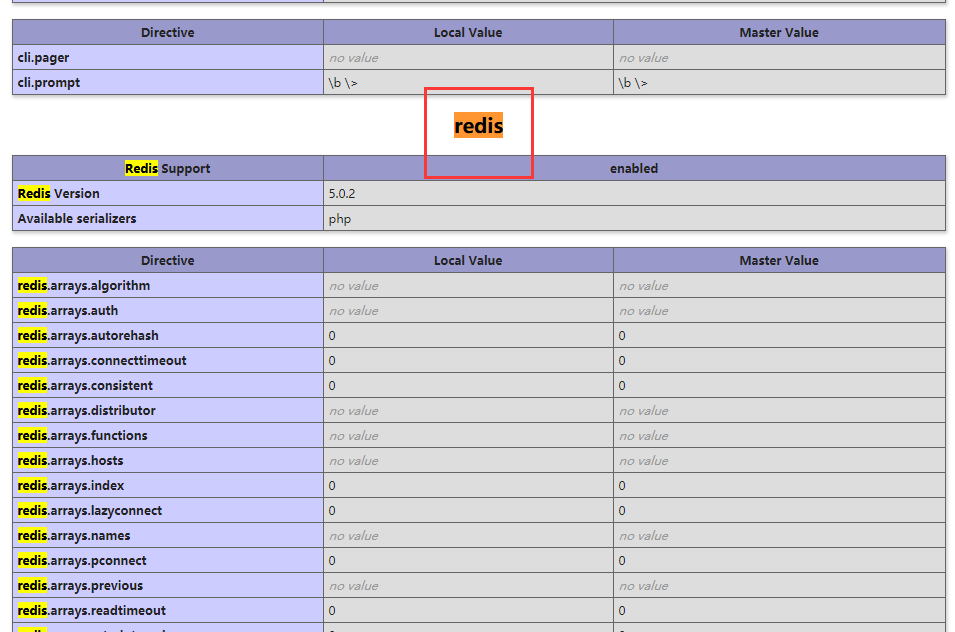Select cli.prompt local value "\b \>"
The height and width of the screenshot is (632, 955).
click(x=343, y=83)
